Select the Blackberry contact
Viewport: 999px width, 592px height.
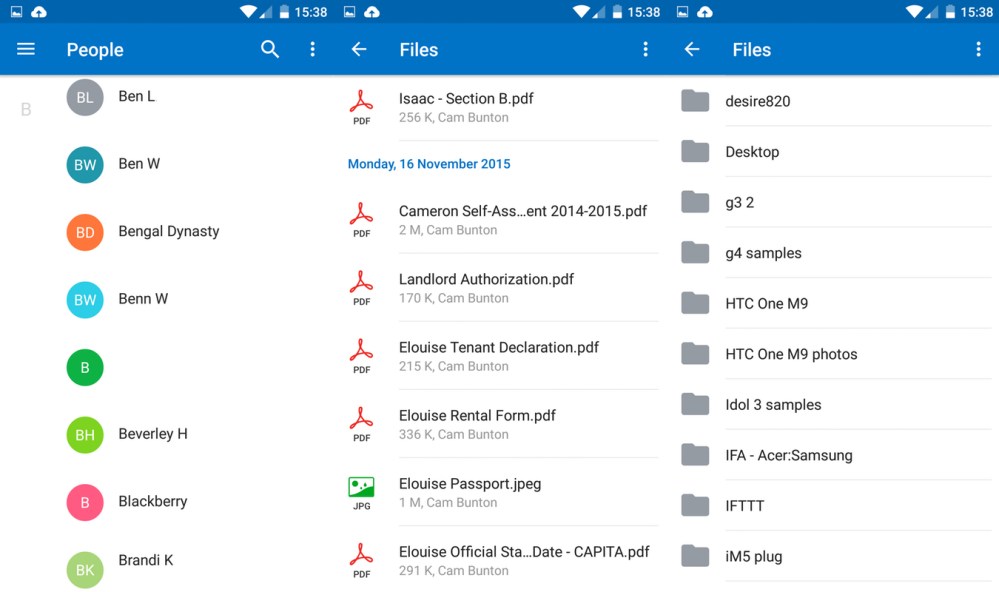pyautogui.click(x=152, y=502)
